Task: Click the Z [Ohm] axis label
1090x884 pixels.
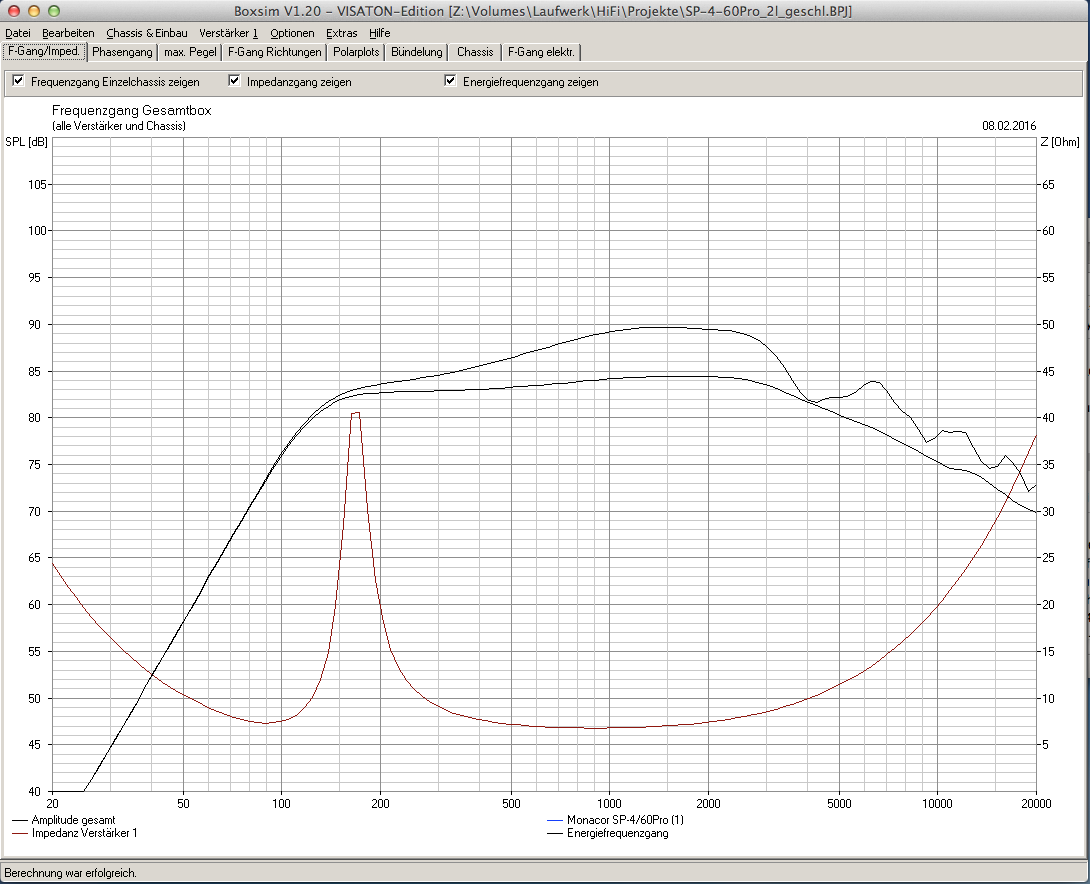Action: 1059,142
